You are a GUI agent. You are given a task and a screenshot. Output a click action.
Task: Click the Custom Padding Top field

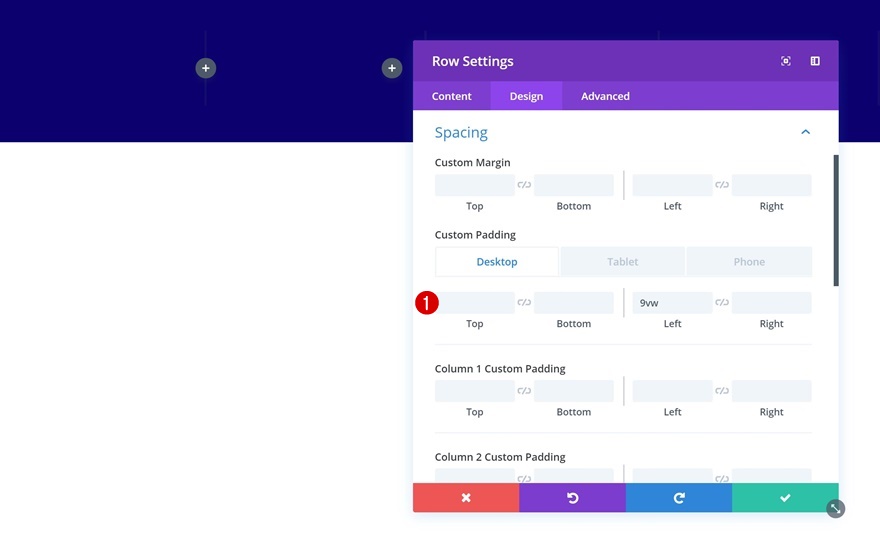click(x=474, y=303)
